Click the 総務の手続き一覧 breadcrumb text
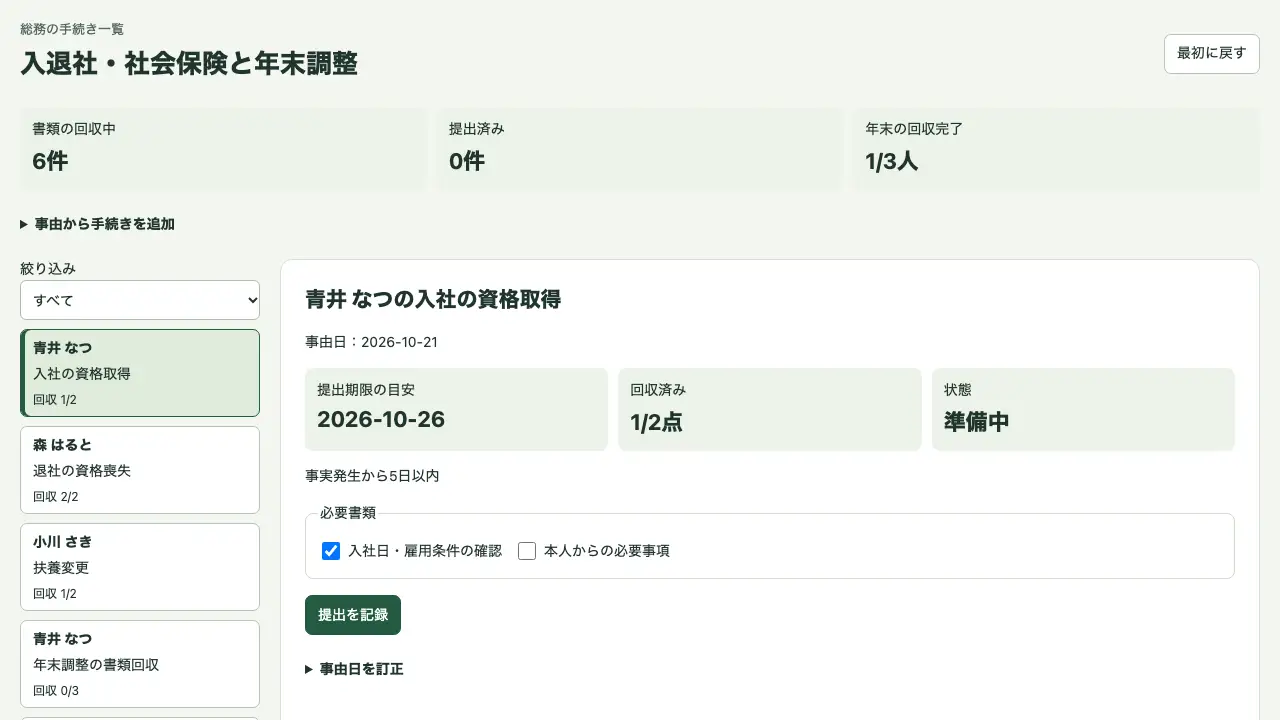The image size is (1280, 720). [x=72, y=29]
